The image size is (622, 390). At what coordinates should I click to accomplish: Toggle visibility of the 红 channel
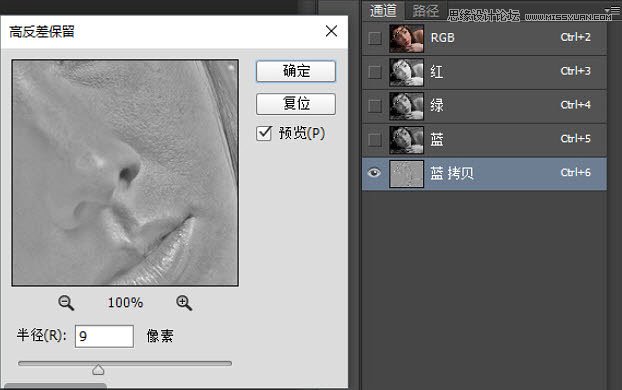tap(375, 72)
